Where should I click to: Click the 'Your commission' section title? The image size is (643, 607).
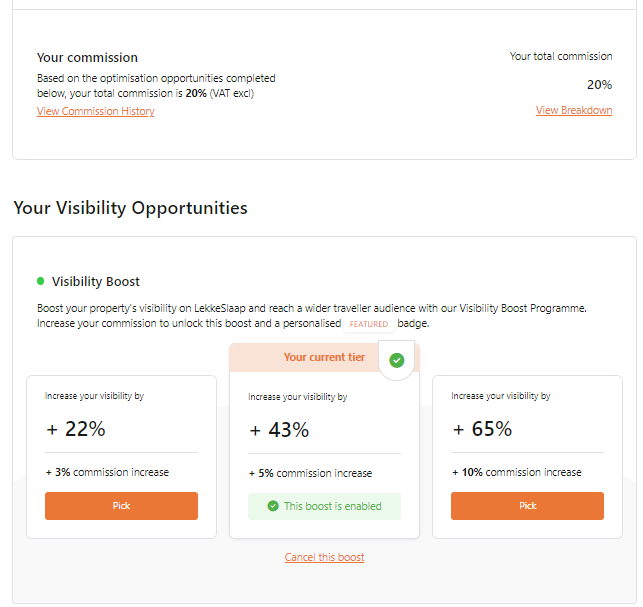(x=87, y=57)
